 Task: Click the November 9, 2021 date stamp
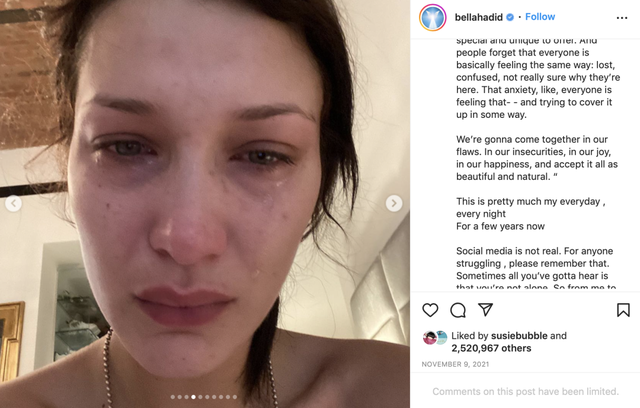pyautogui.click(x=455, y=364)
